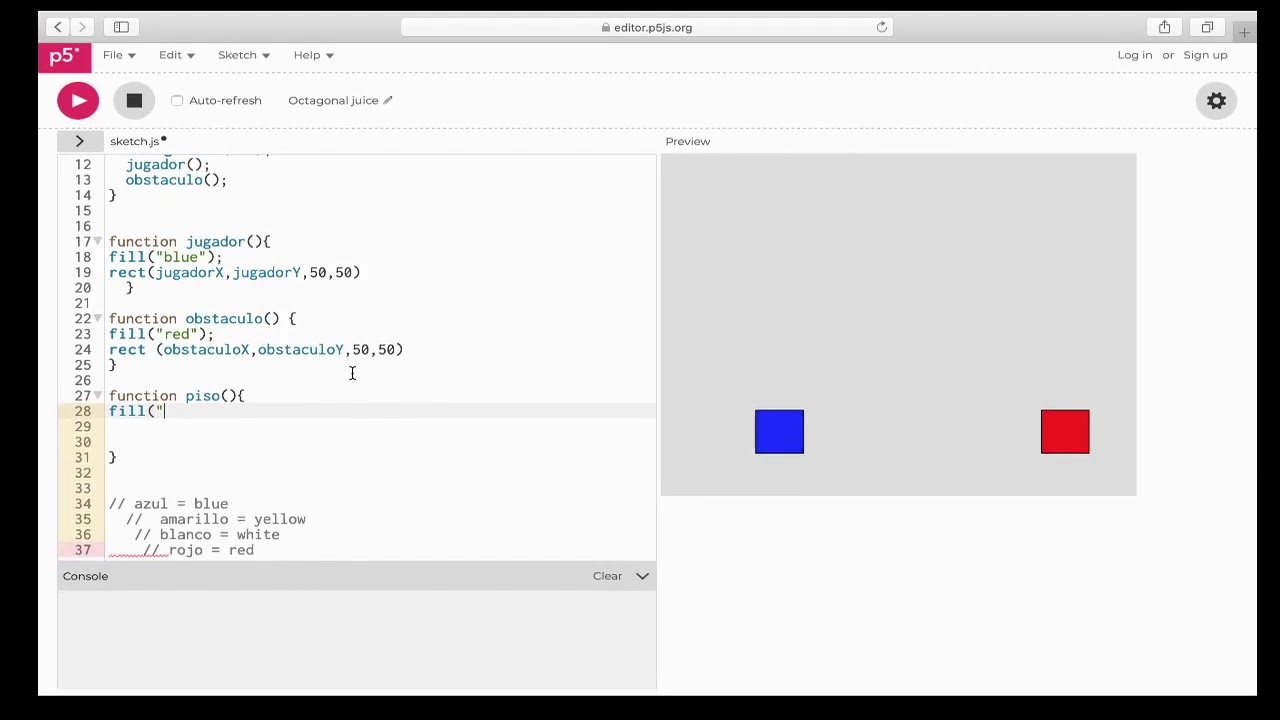Click the Safari address bar

(647, 27)
